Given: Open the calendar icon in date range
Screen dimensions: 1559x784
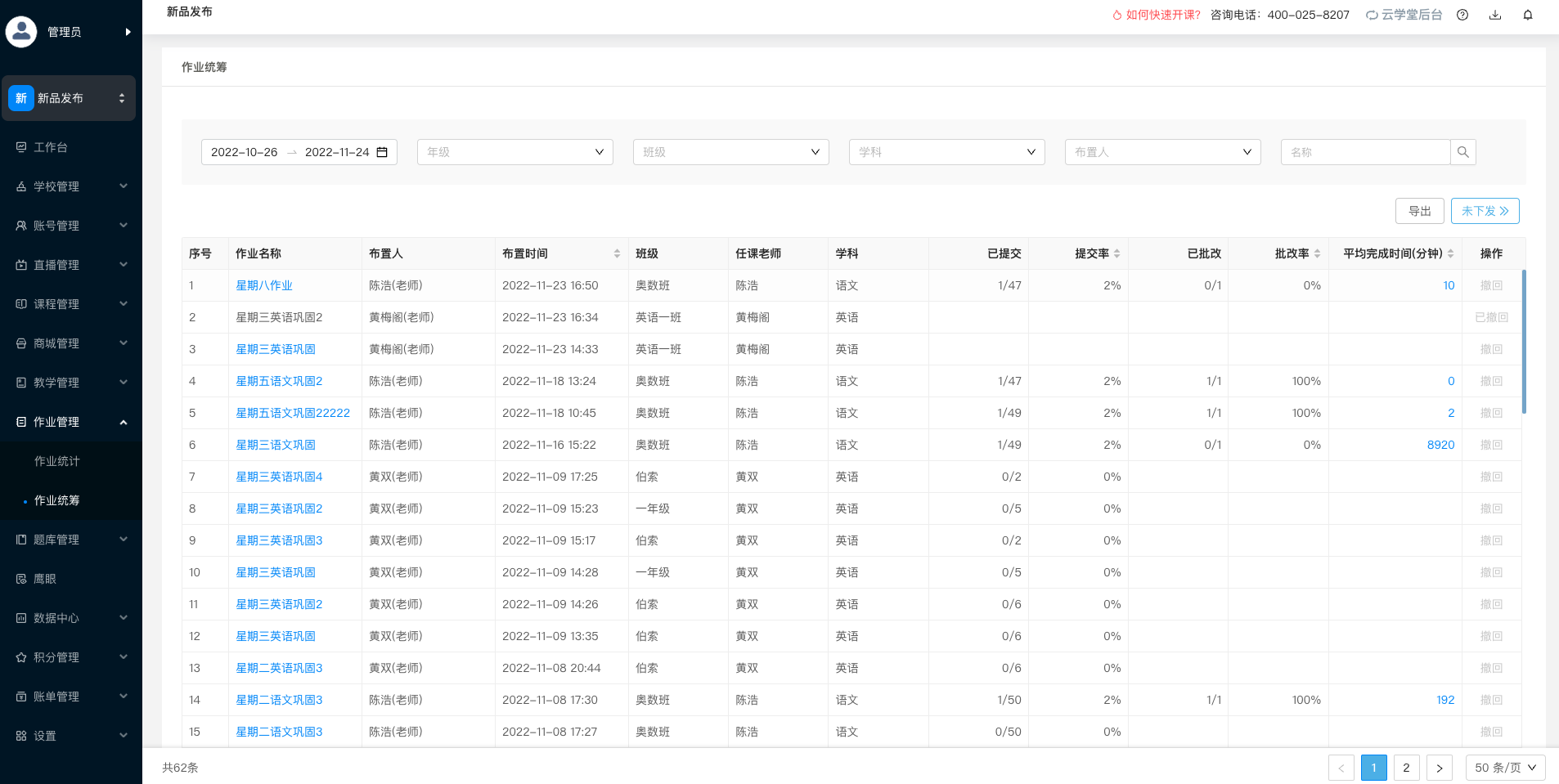Looking at the screenshot, I should [382, 152].
